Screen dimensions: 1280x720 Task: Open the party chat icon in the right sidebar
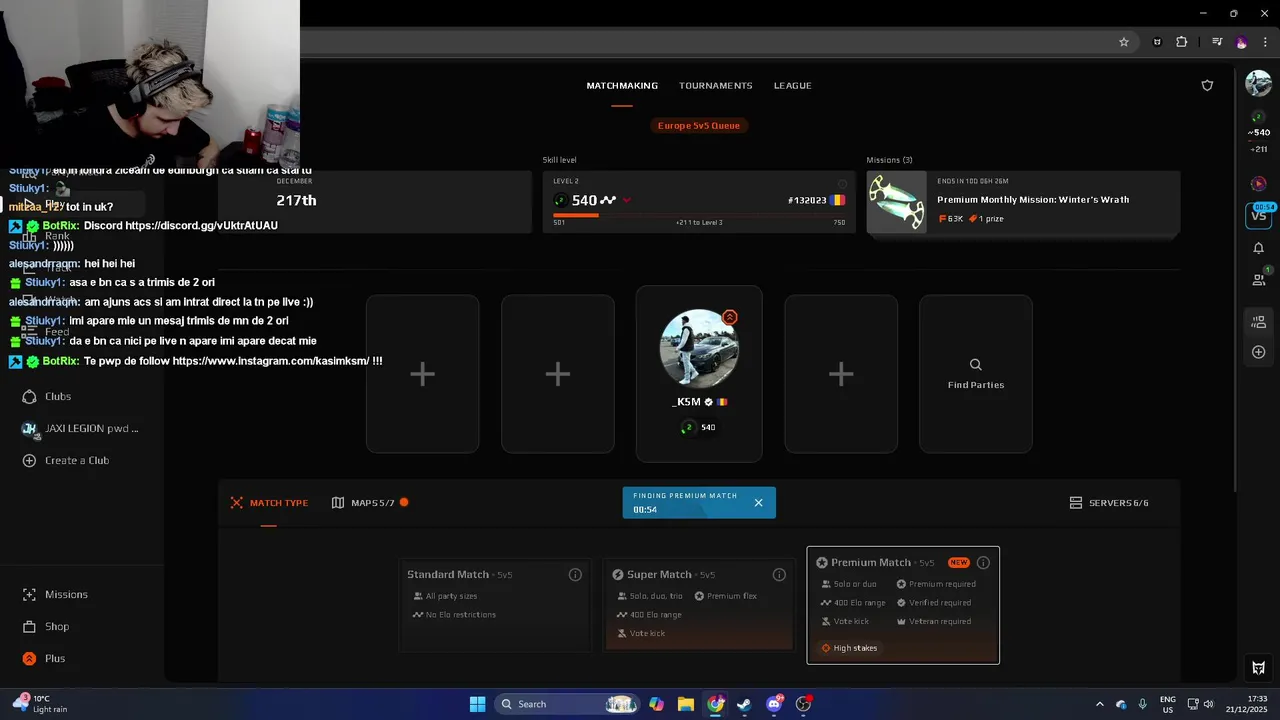pyautogui.click(x=1258, y=322)
